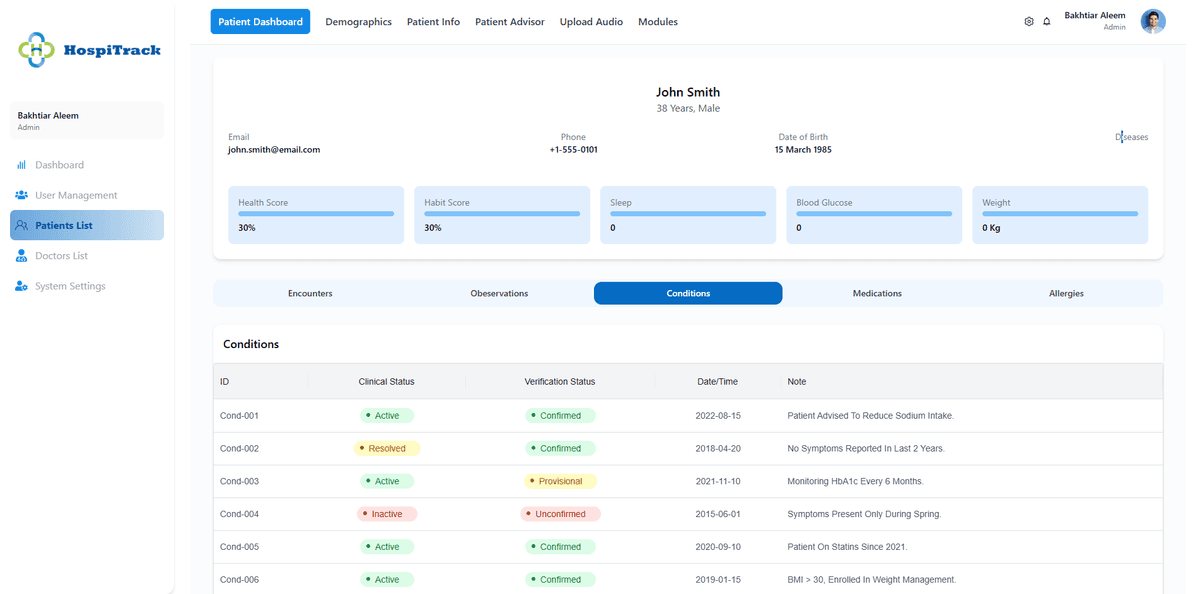Open the Demographics menu item

pyautogui.click(x=358, y=22)
